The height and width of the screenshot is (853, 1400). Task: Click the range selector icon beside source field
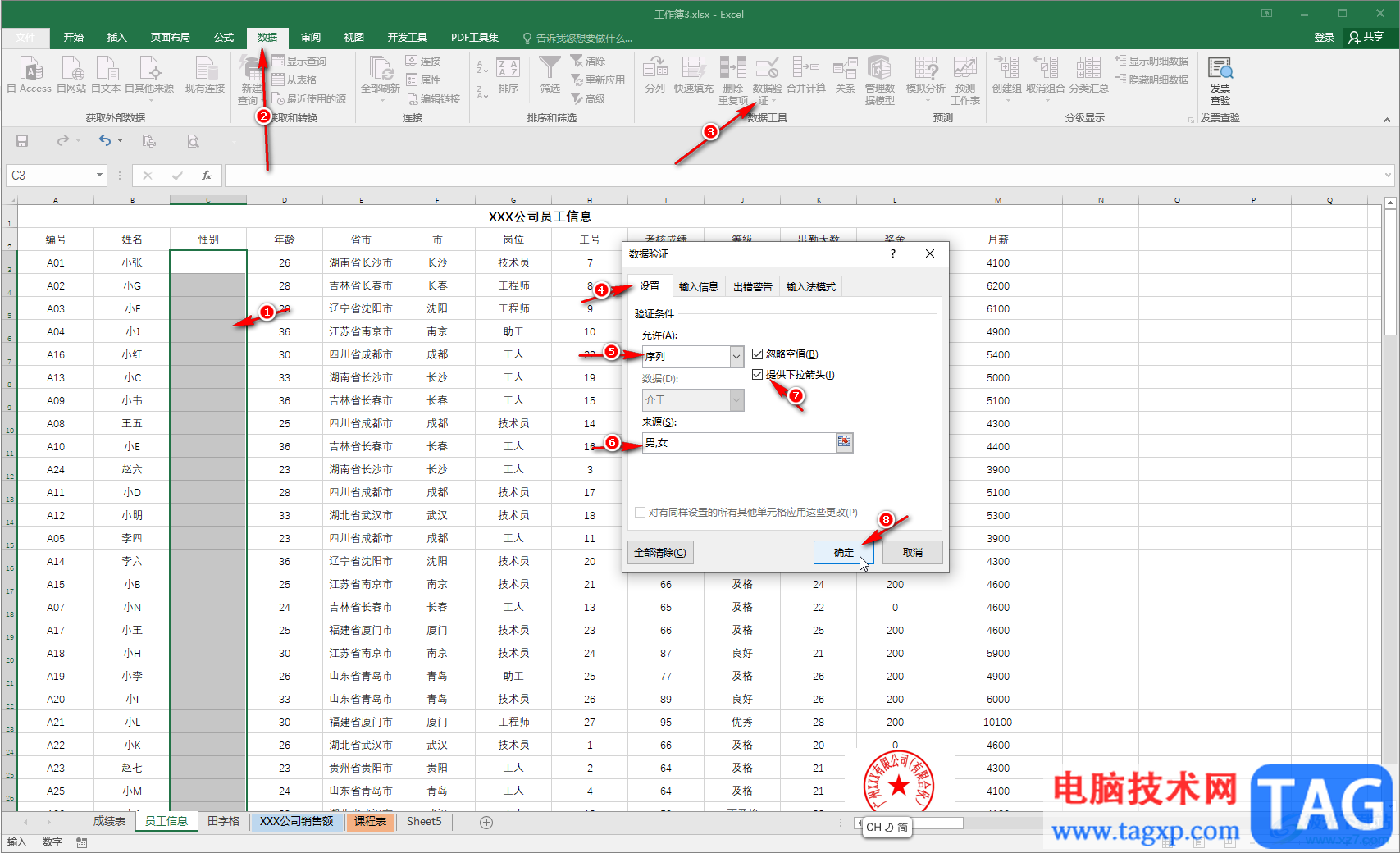click(844, 443)
